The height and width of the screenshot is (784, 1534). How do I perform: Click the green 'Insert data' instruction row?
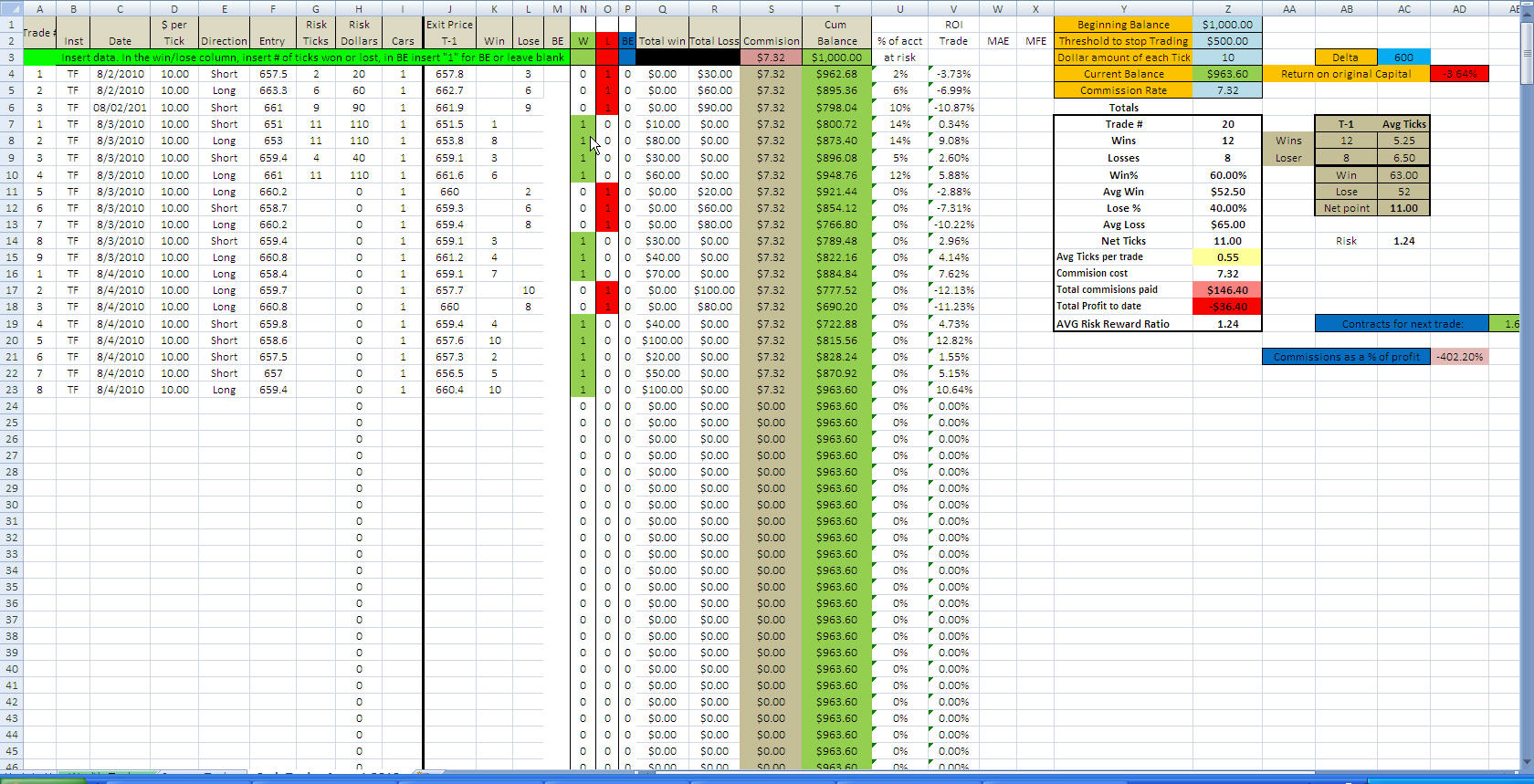coord(297,57)
